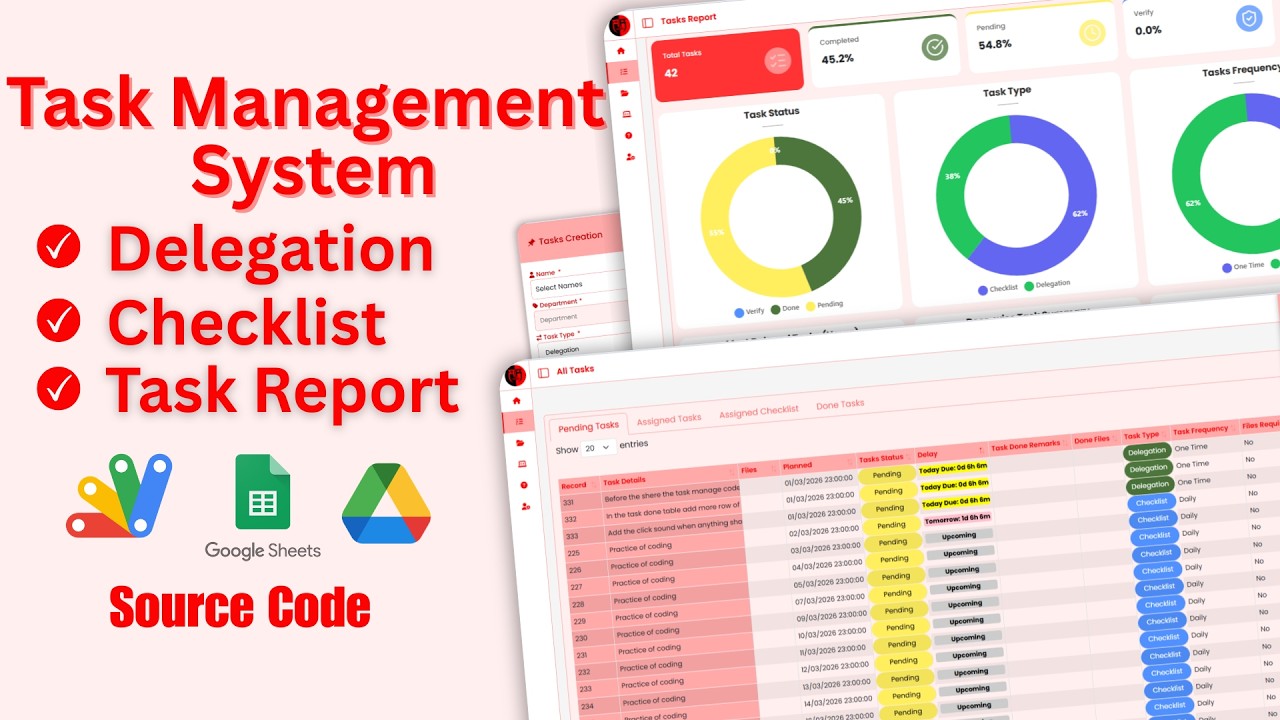Select task list icon in All Tasks sidebar
Viewport: 1280px width, 720px height.
click(518, 421)
